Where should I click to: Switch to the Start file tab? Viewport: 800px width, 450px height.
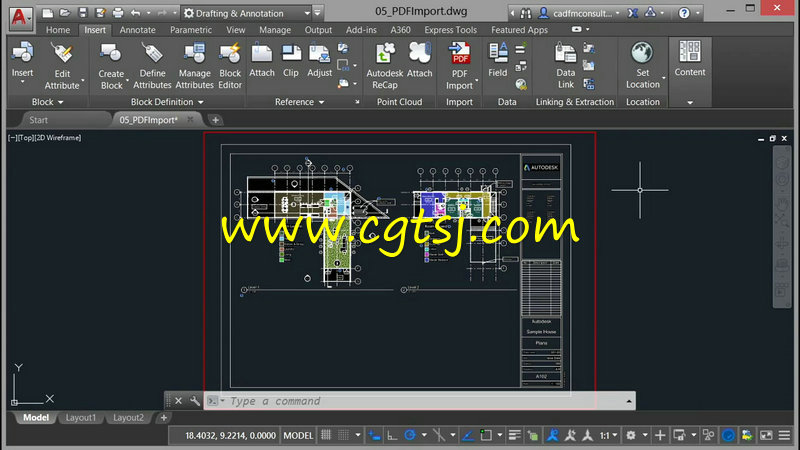click(38, 120)
